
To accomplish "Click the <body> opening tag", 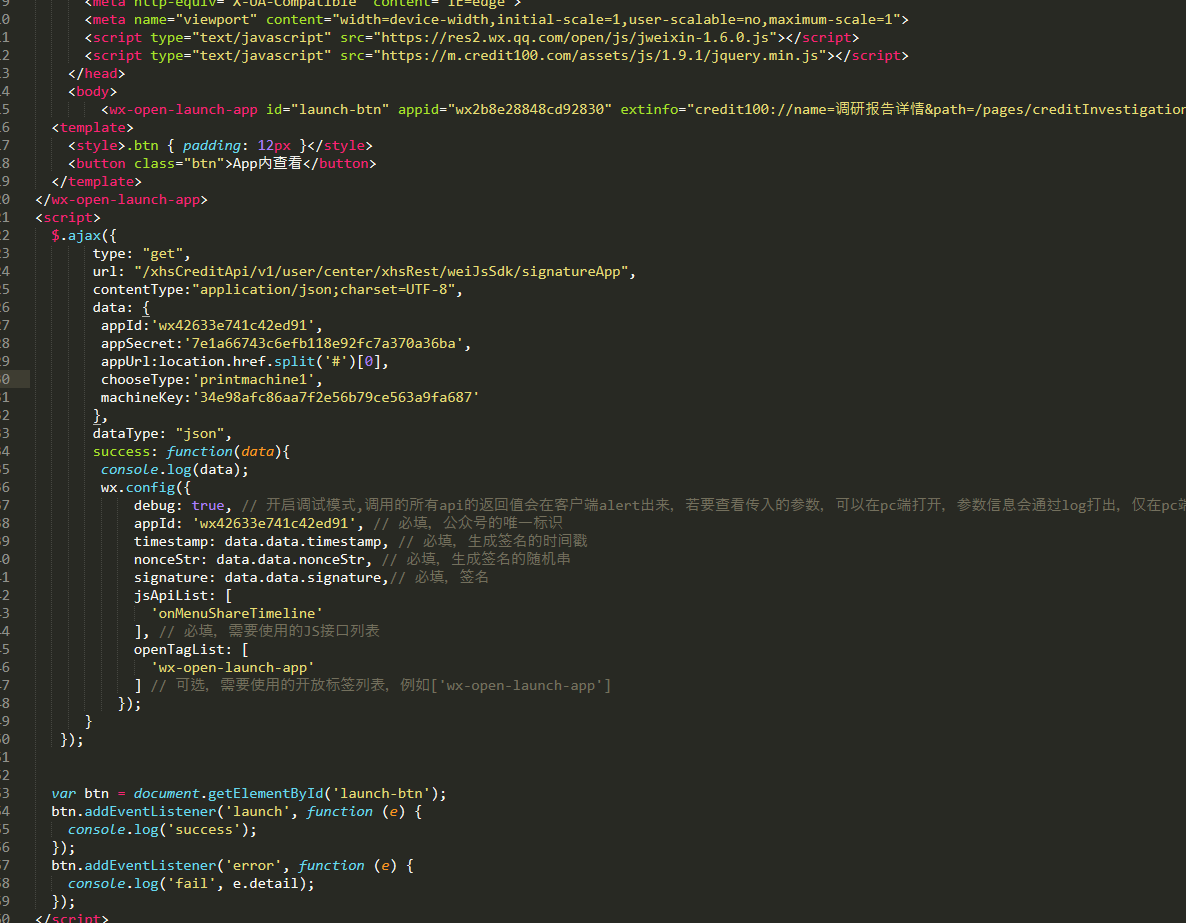I will [x=92, y=92].
